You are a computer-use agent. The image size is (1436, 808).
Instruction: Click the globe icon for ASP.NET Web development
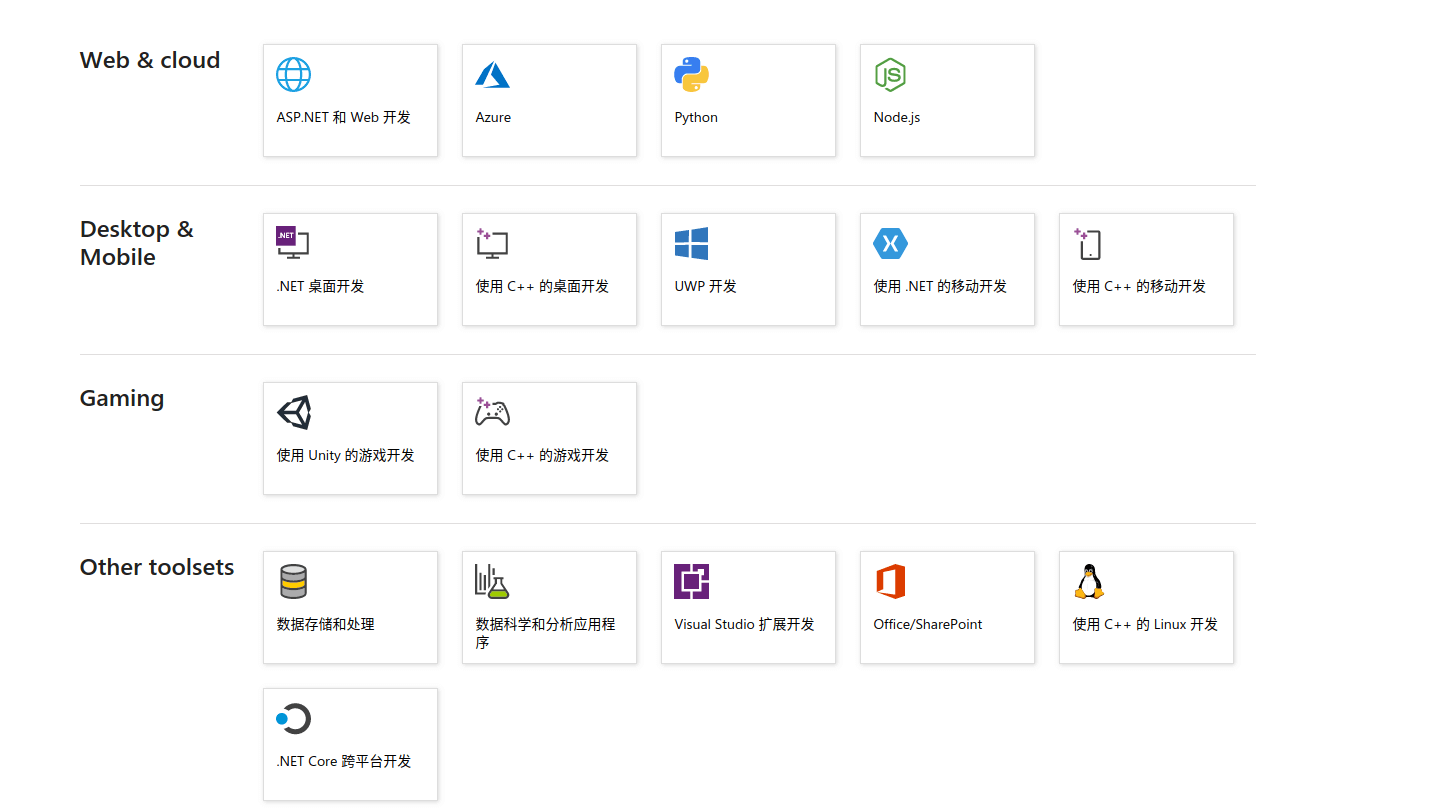[293, 74]
